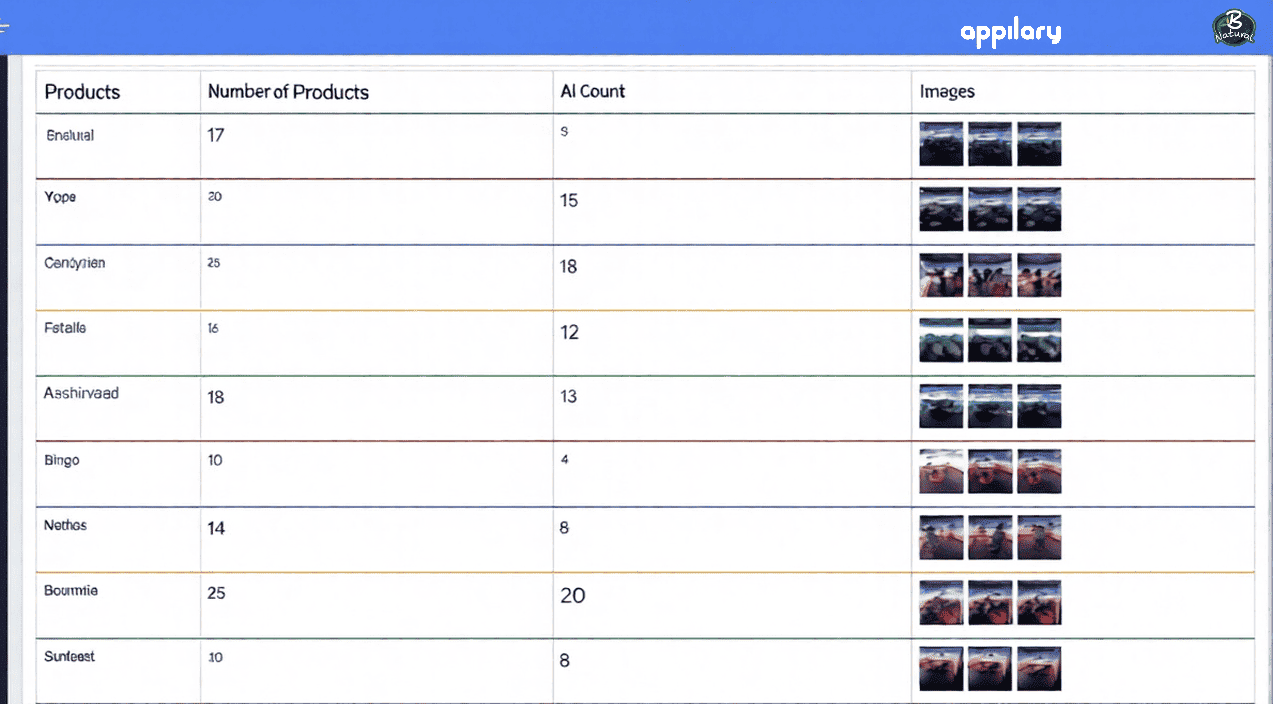The width and height of the screenshot is (1273, 704).
Task: Sort by Number of Products column header
Action: coord(288,92)
